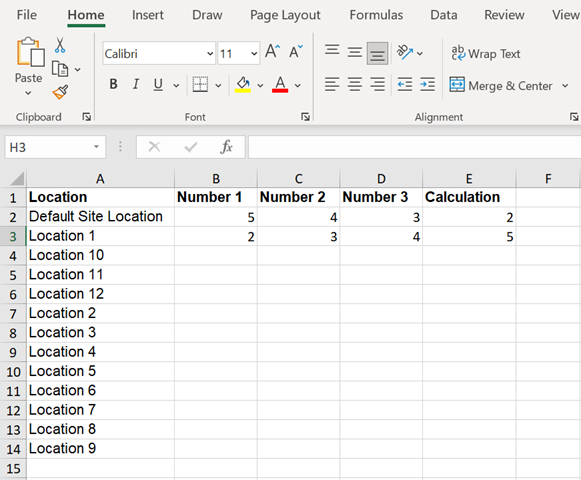
Task: Open the font size 11 dropdown
Action: coord(254,54)
